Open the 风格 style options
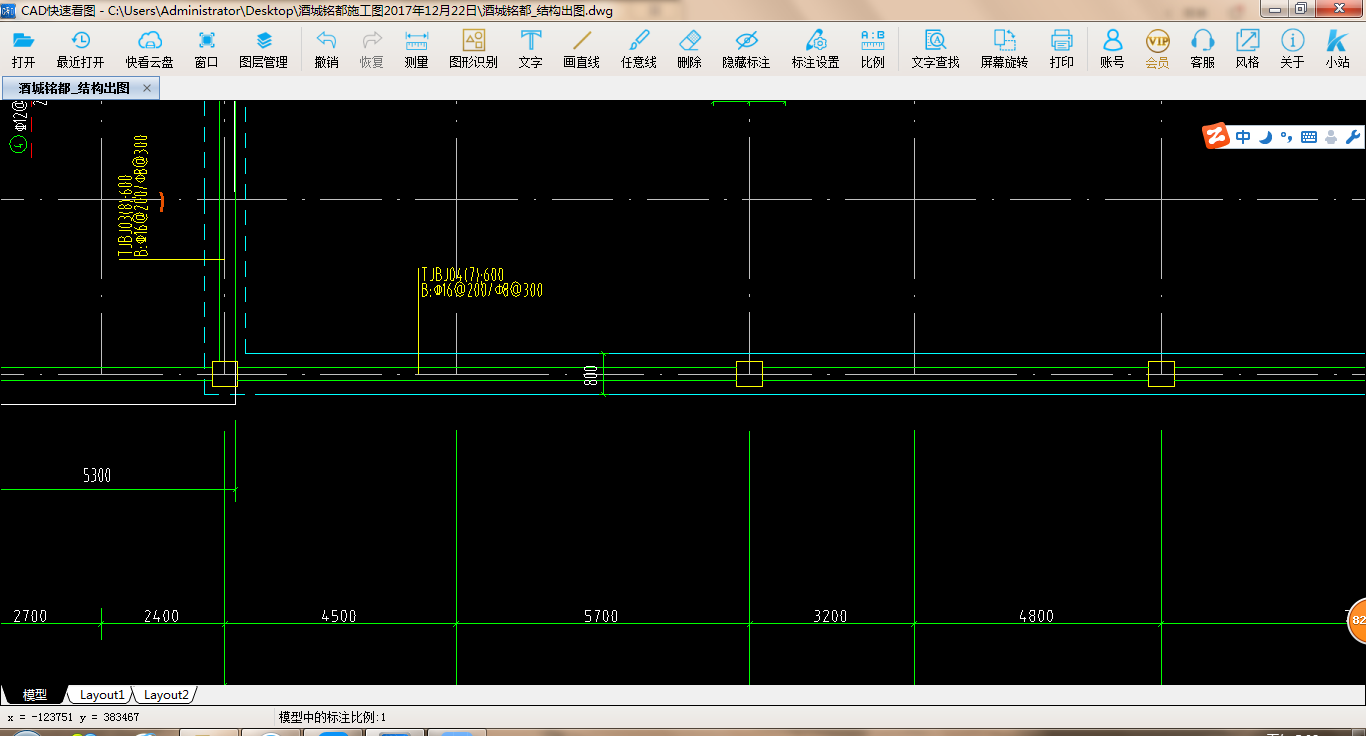Screen dimensions: 1366x736 [x=1247, y=48]
